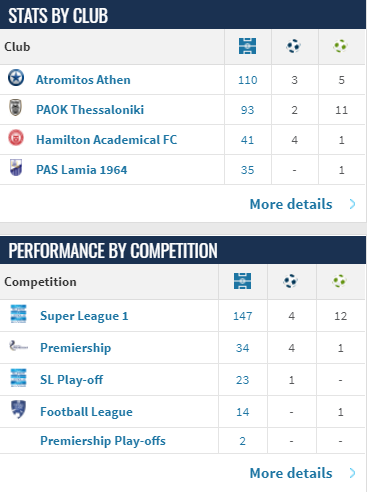Expand More details under Stats by Club
The height and width of the screenshot is (492, 367).
pos(291,204)
